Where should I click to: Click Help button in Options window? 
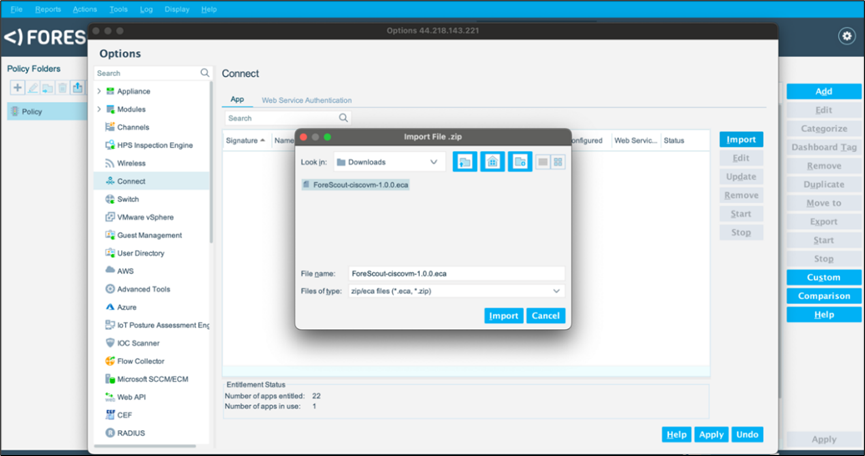pyautogui.click(x=676, y=434)
